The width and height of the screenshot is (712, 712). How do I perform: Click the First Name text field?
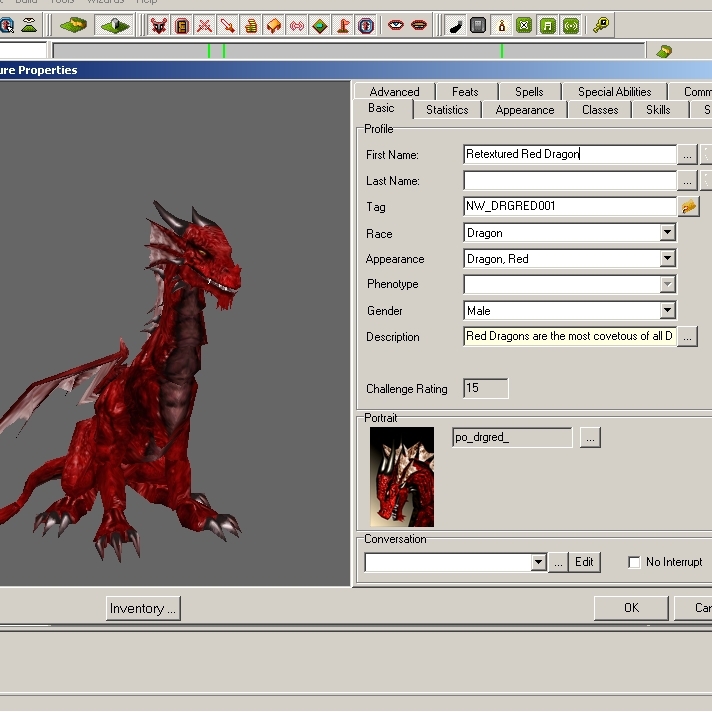(570, 155)
